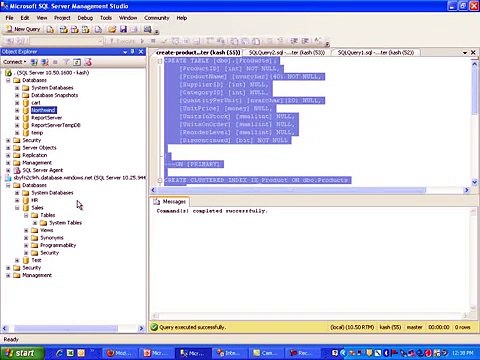Click the red Object Explorer toolbar icon
The height and width of the screenshot is (360, 480).
point(88,62)
